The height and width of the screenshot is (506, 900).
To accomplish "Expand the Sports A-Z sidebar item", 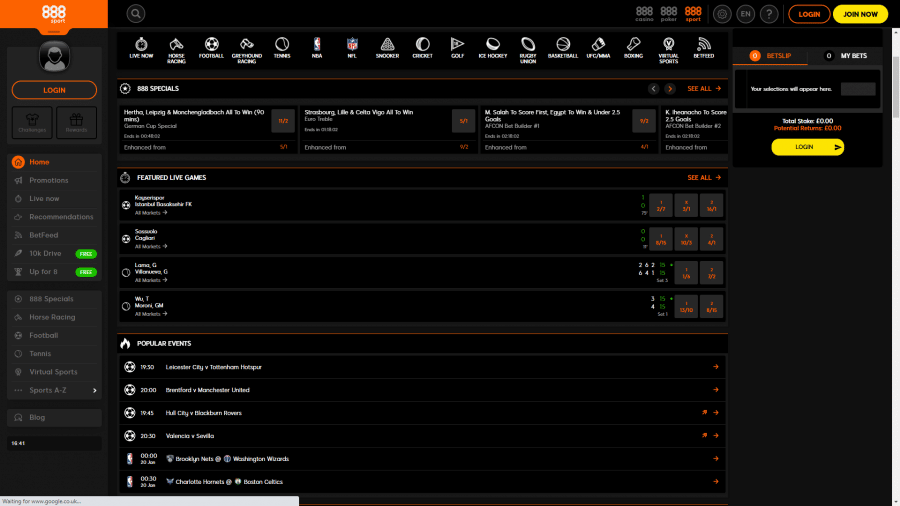I will coord(55,390).
